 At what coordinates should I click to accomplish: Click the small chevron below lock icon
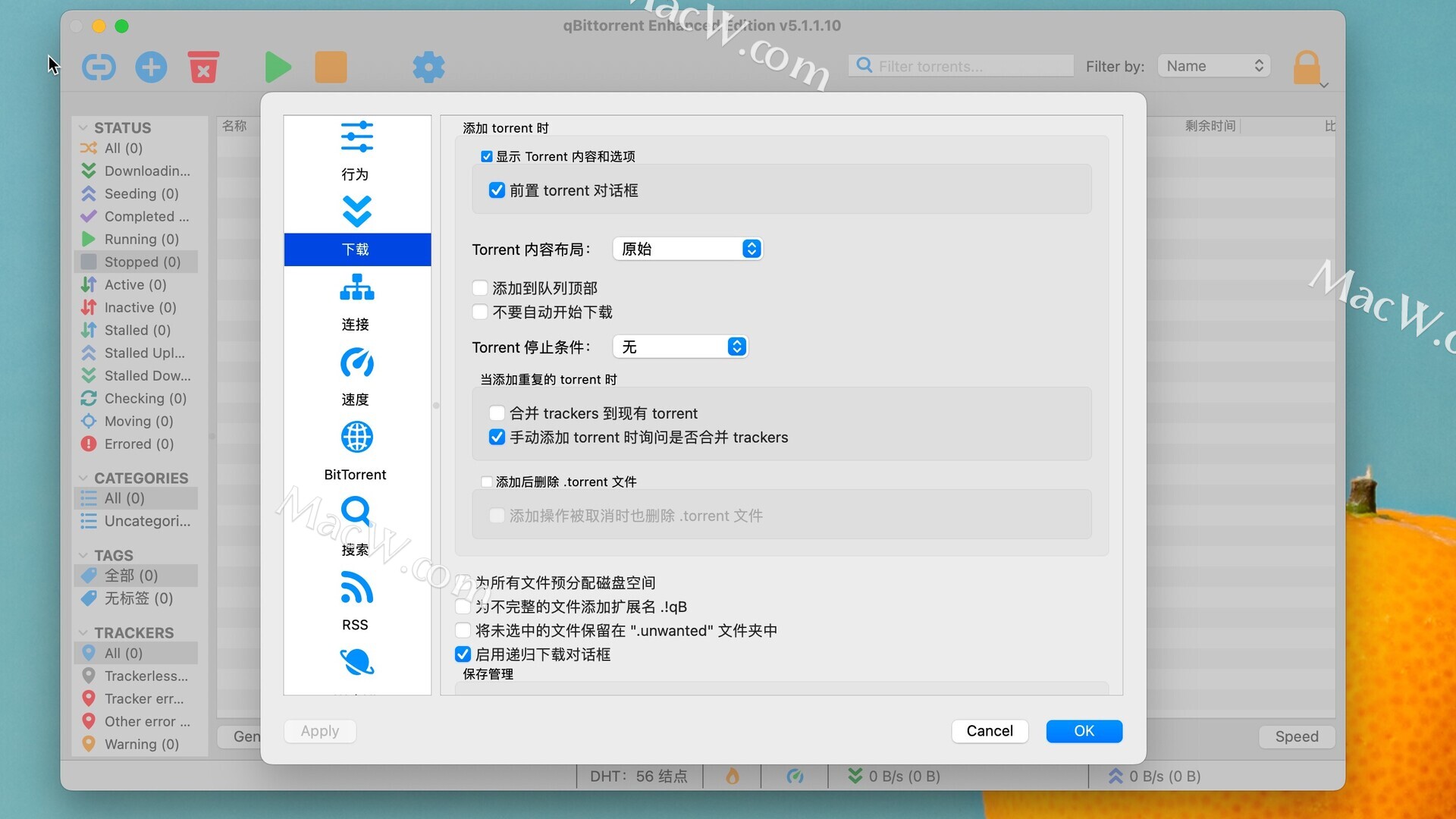point(1324,85)
